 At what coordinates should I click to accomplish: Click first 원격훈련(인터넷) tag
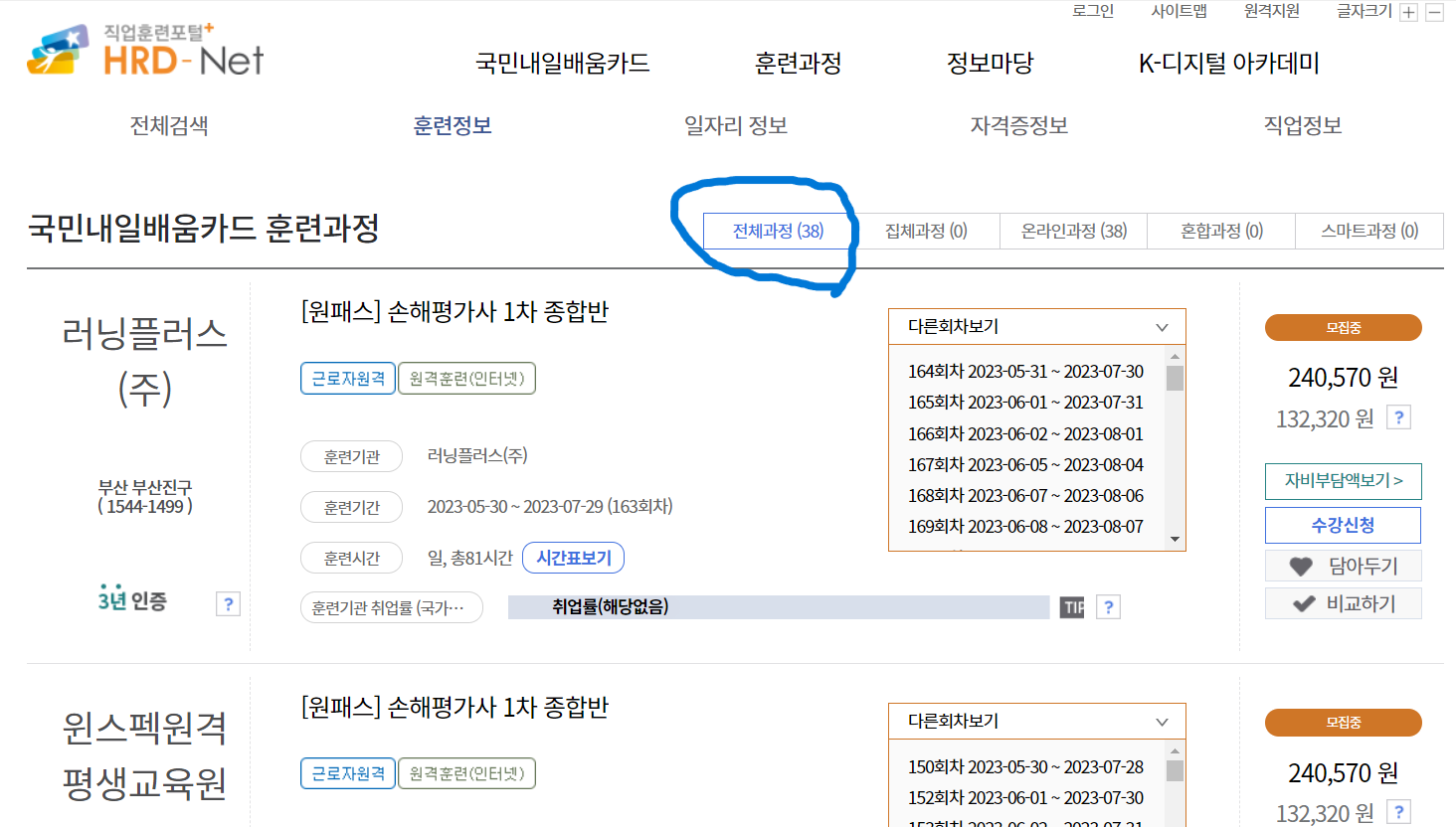tap(466, 379)
